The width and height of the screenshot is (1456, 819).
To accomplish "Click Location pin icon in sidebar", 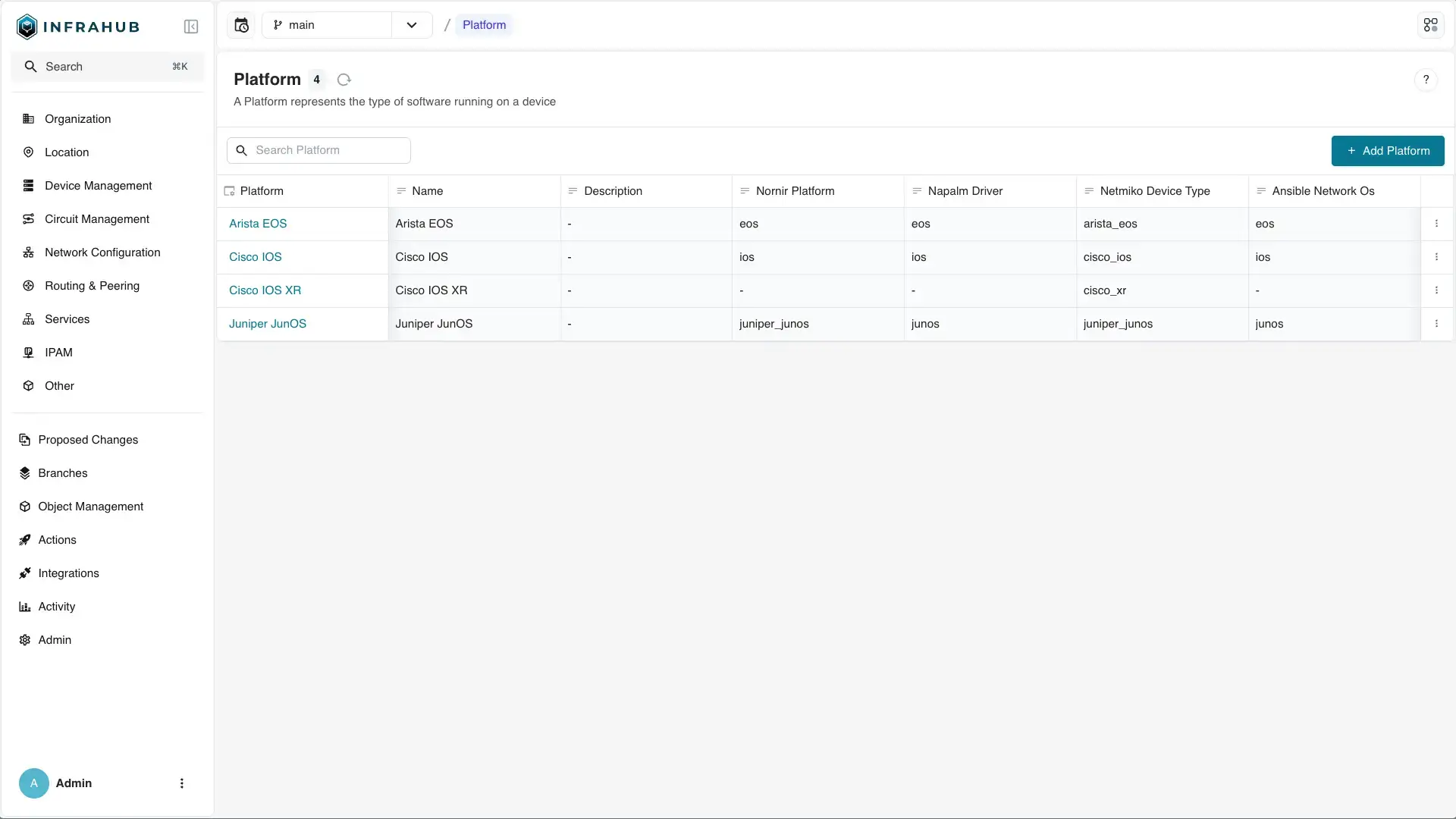I will pyautogui.click(x=28, y=152).
